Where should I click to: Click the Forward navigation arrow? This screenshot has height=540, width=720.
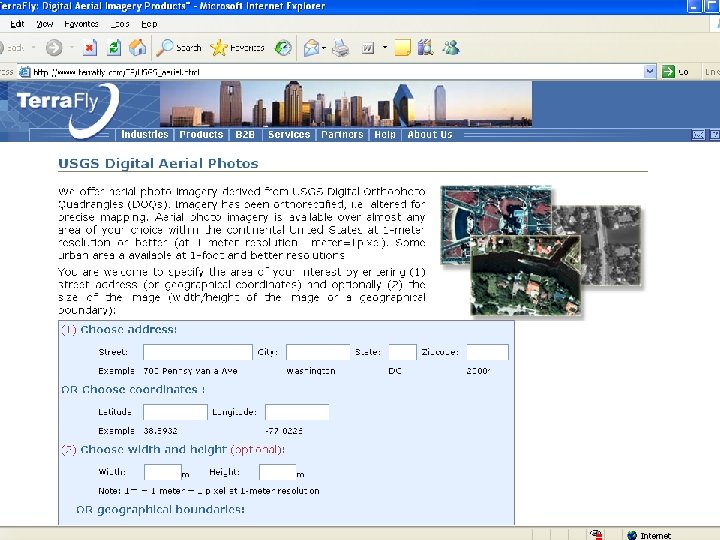point(54,47)
